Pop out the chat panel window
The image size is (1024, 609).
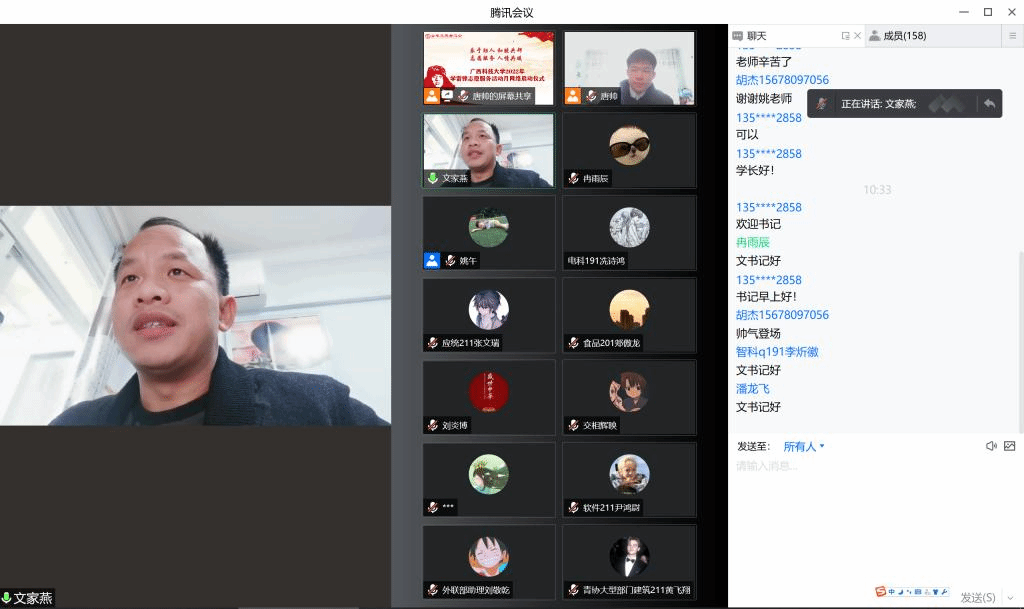tap(846, 36)
